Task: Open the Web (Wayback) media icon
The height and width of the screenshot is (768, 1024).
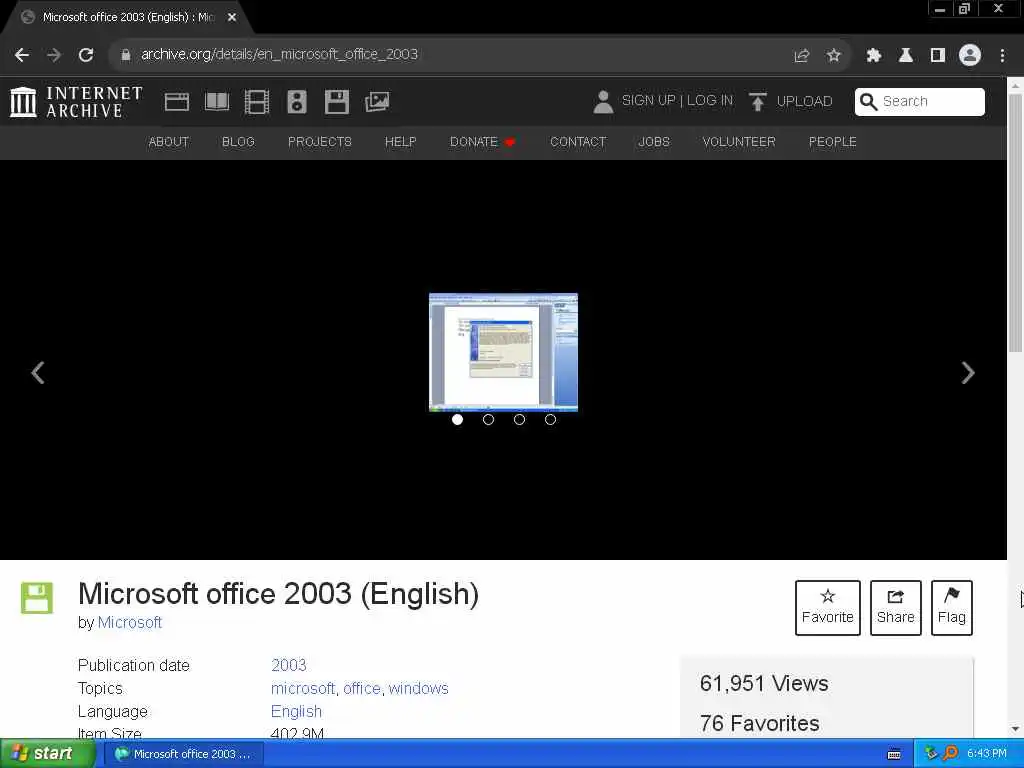Action: [x=176, y=102]
